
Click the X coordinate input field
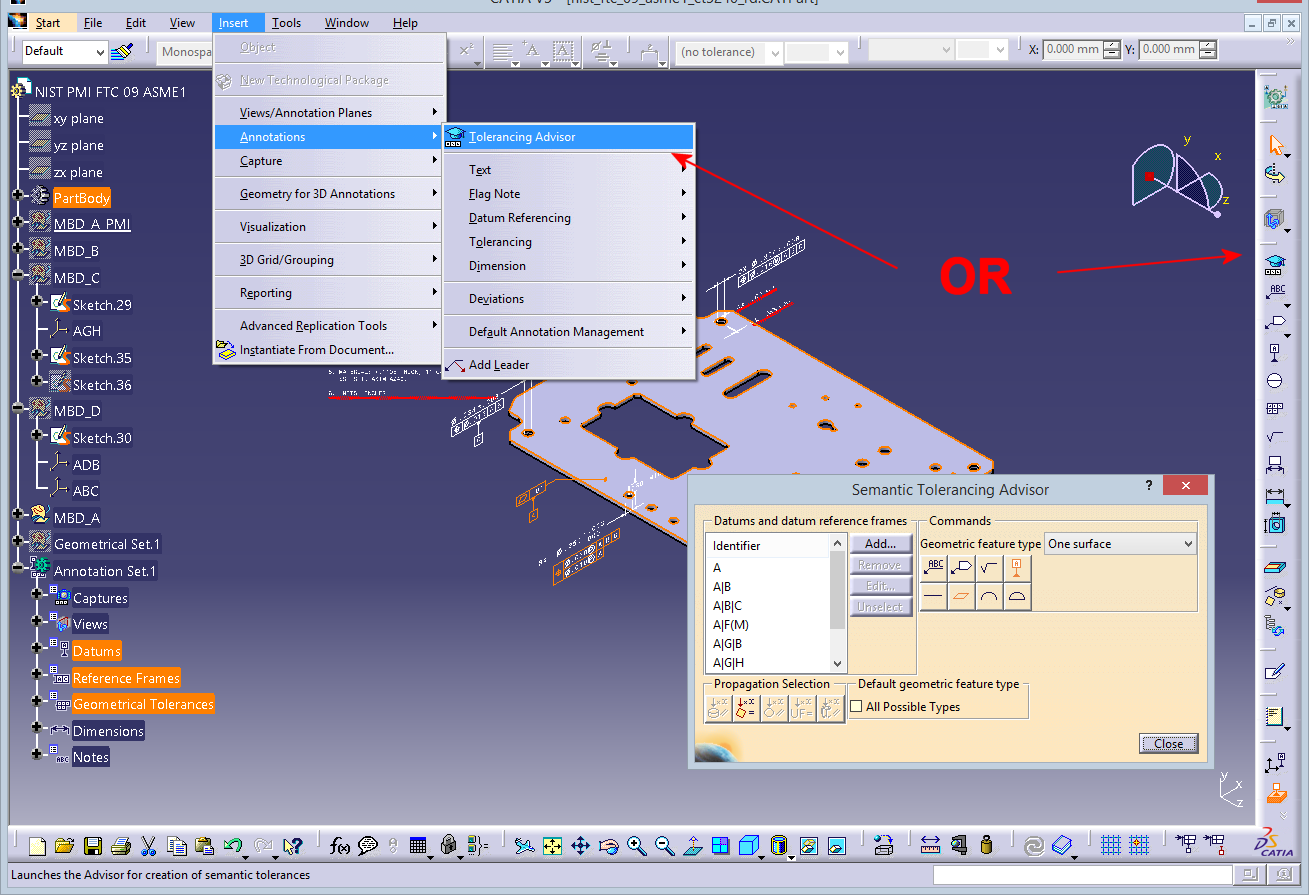1073,49
